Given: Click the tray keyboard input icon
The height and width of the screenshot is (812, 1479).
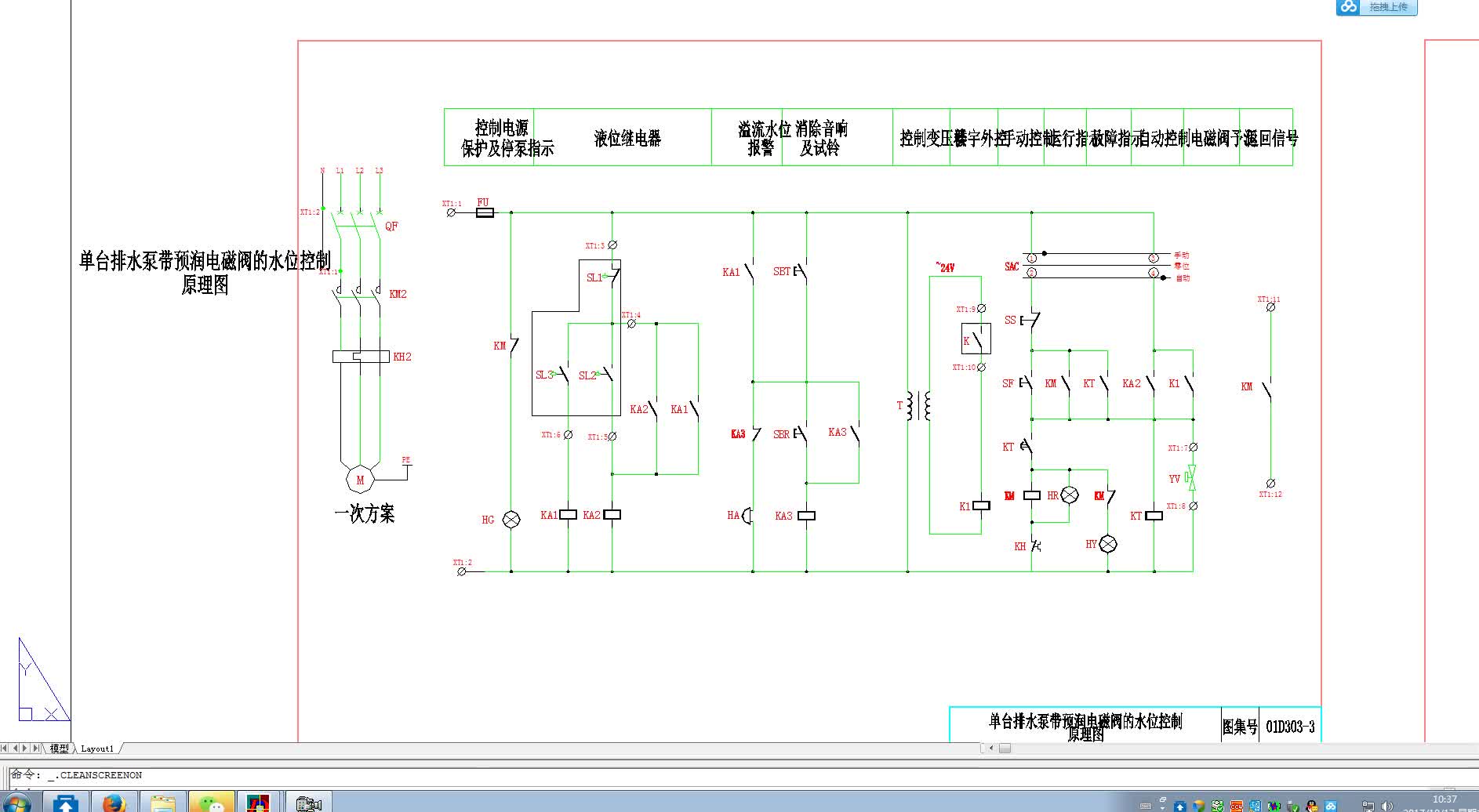Looking at the screenshot, I should [1146, 806].
